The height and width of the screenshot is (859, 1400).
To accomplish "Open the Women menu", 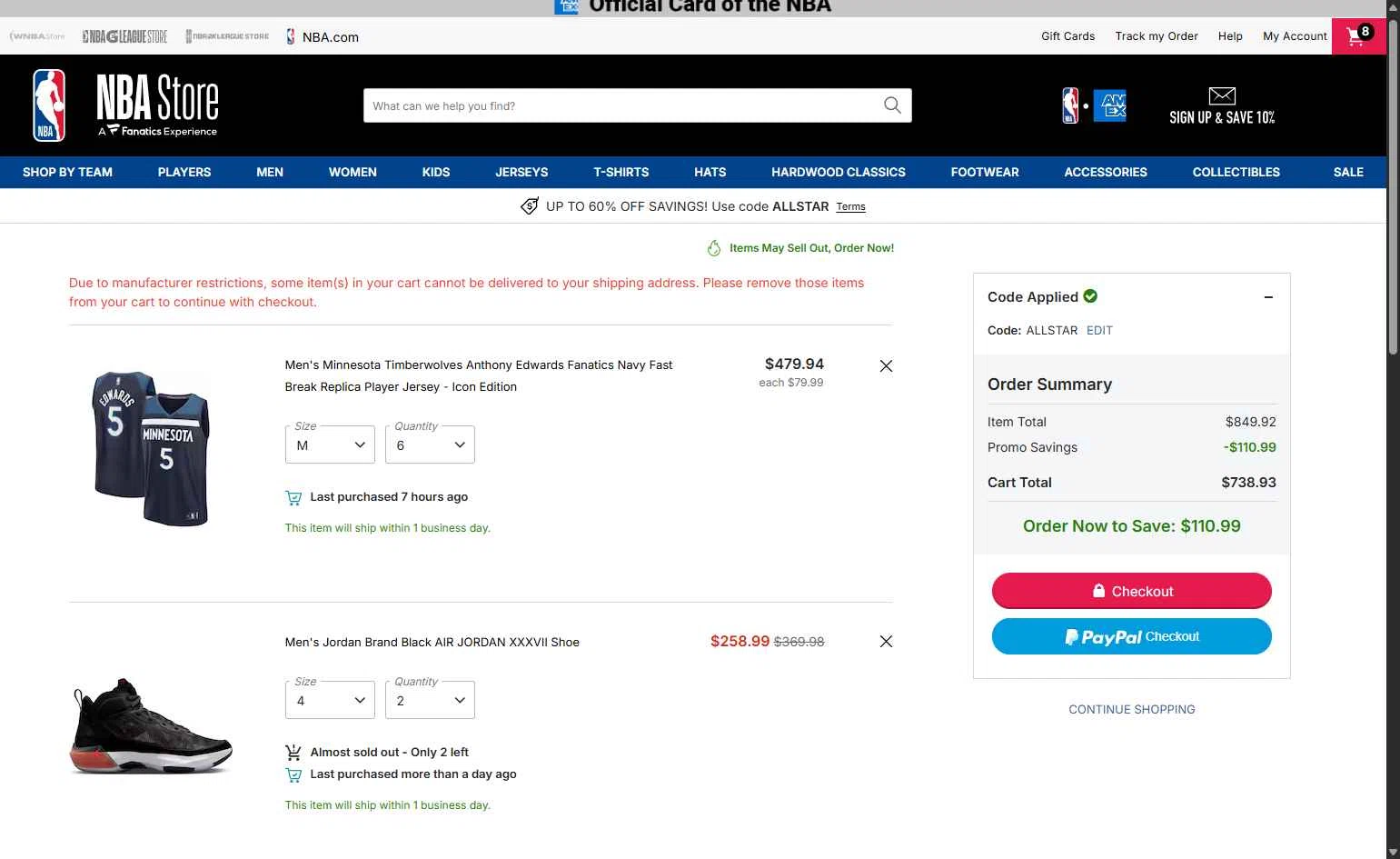I will pos(352,172).
